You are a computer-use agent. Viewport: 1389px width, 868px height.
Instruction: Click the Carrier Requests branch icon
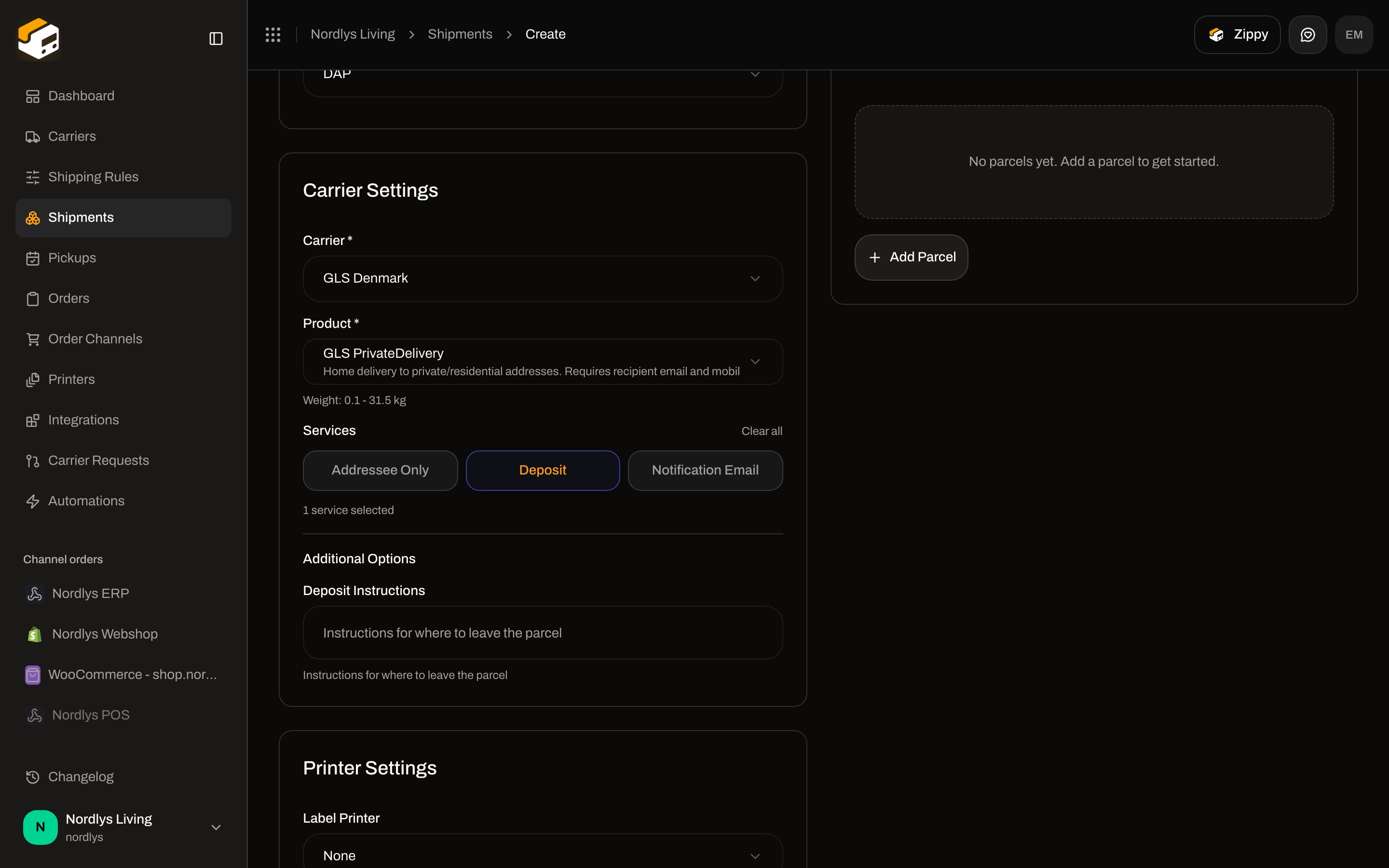pyautogui.click(x=33, y=461)
